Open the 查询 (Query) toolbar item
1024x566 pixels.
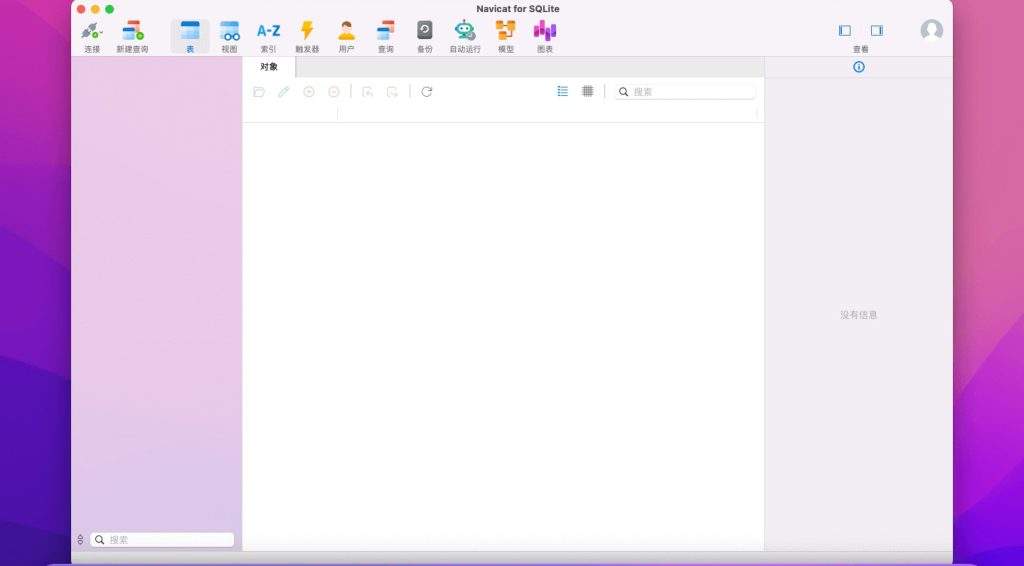pos(386,31)
